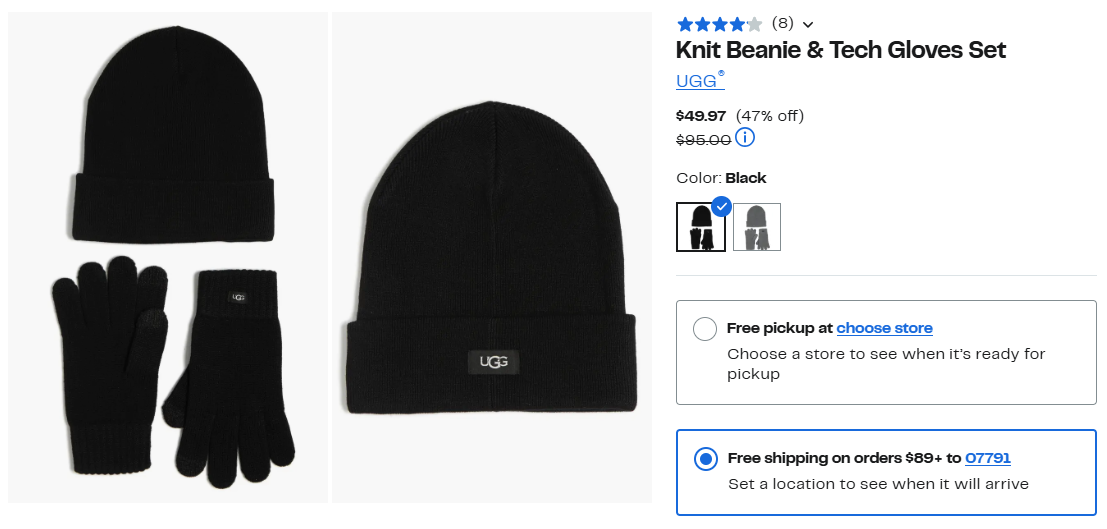Click the "(47% off)" discount label
Screen dimensions: 1107x529
(x=769, y=116)
